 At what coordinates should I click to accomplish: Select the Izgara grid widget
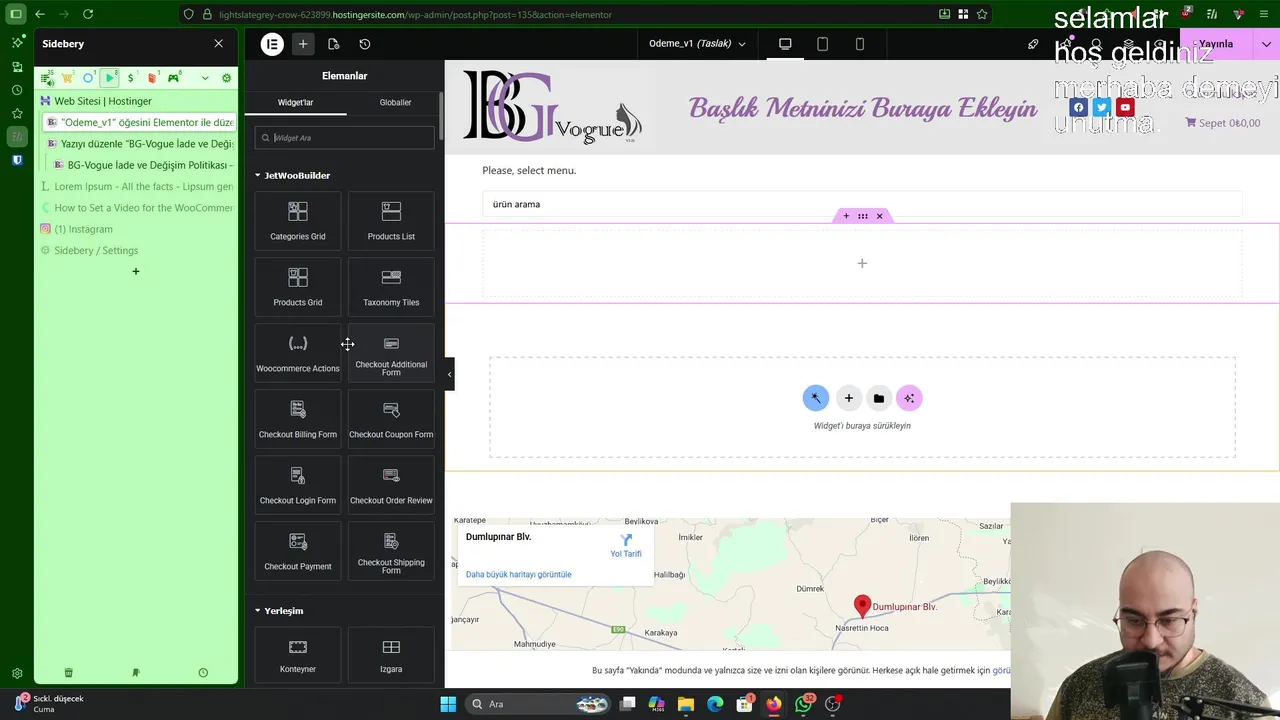[391, 654]
